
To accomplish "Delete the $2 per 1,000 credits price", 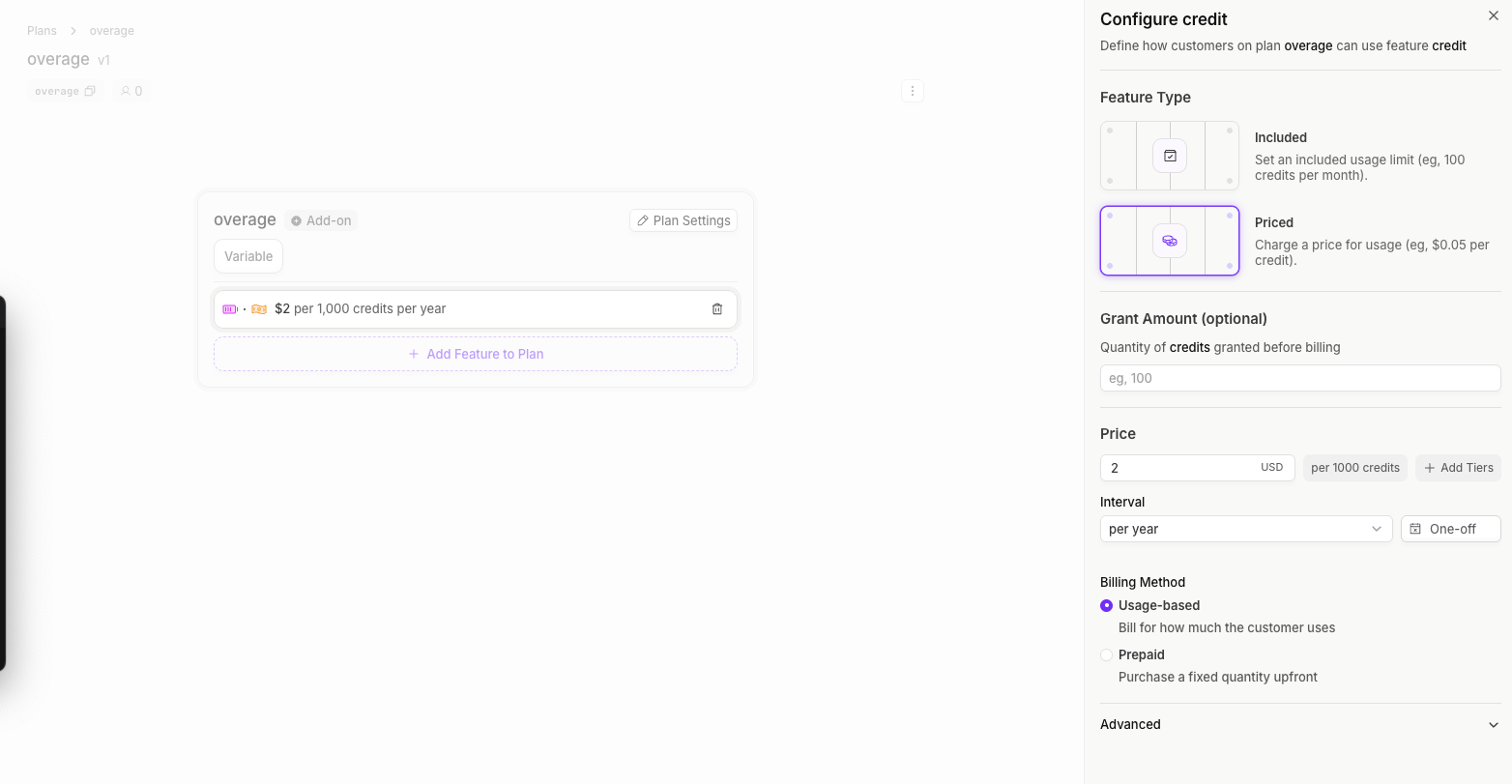I will tap(716, 308).
